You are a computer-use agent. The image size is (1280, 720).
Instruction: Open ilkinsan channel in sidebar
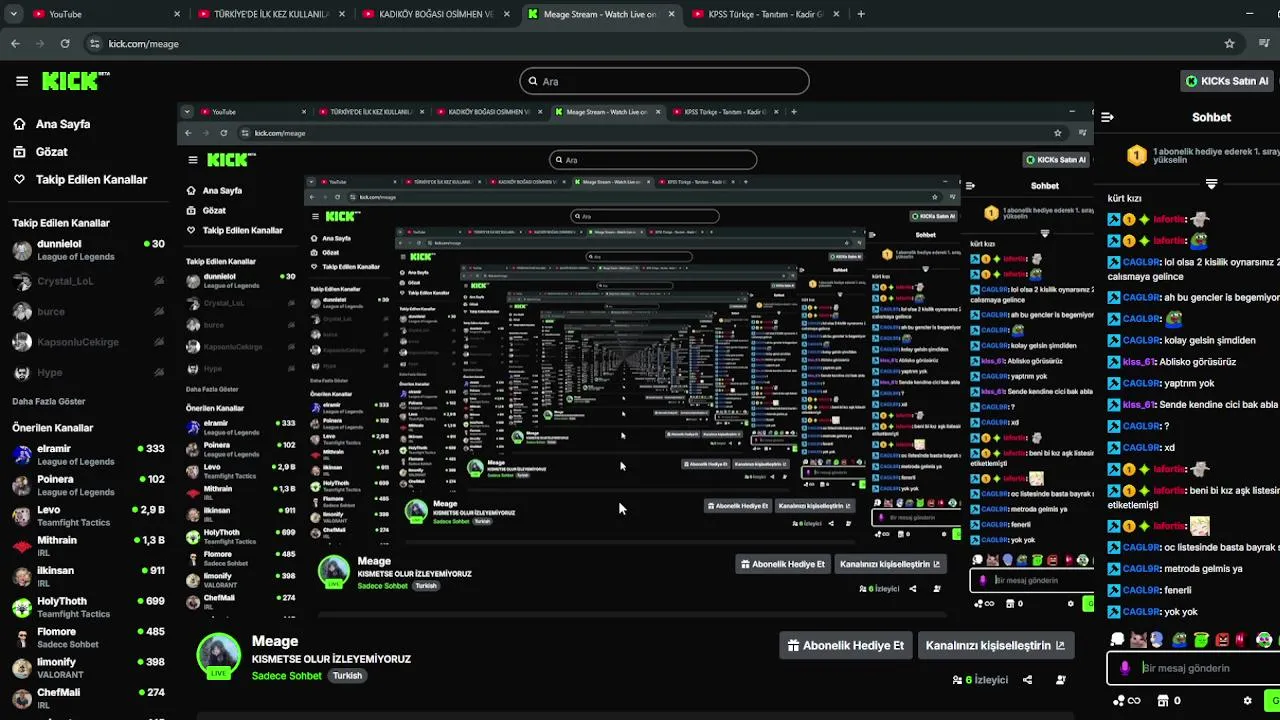pyautogui.click(x=88, y=577)
